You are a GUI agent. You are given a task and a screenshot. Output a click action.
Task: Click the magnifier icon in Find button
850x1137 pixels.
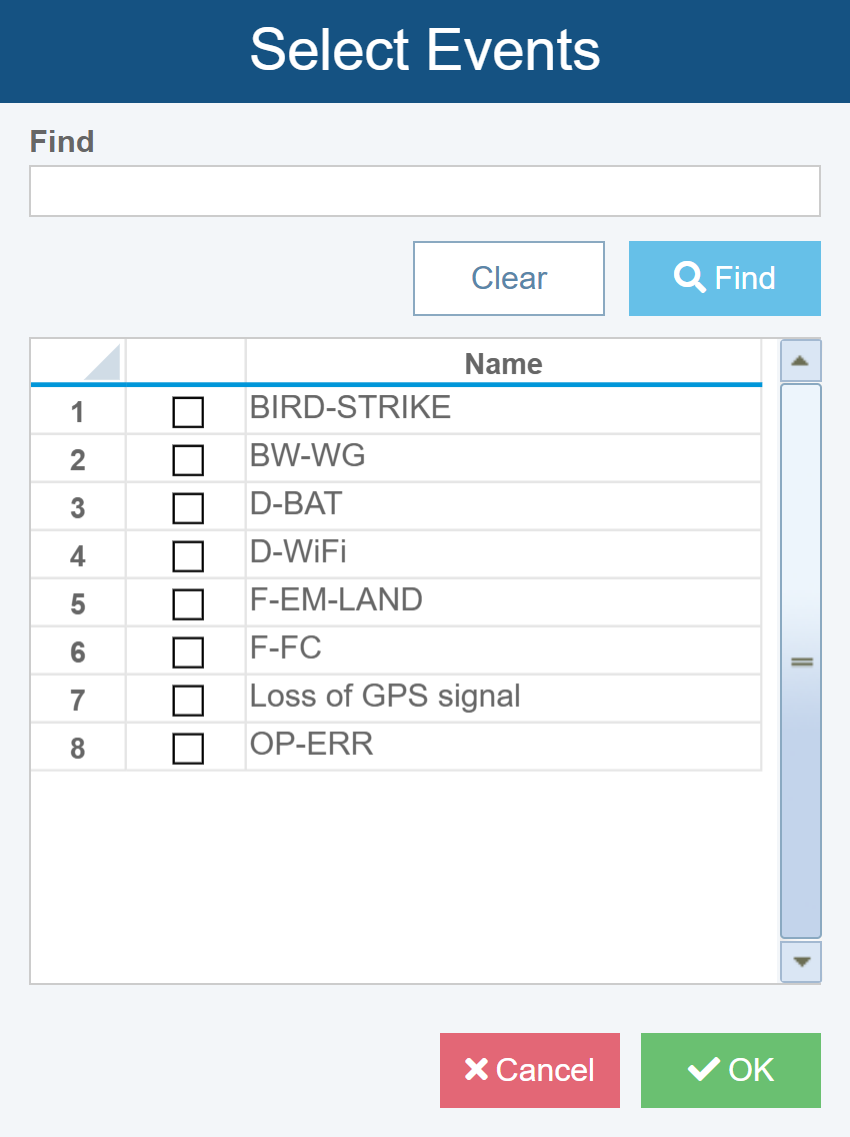coord(690,277)
